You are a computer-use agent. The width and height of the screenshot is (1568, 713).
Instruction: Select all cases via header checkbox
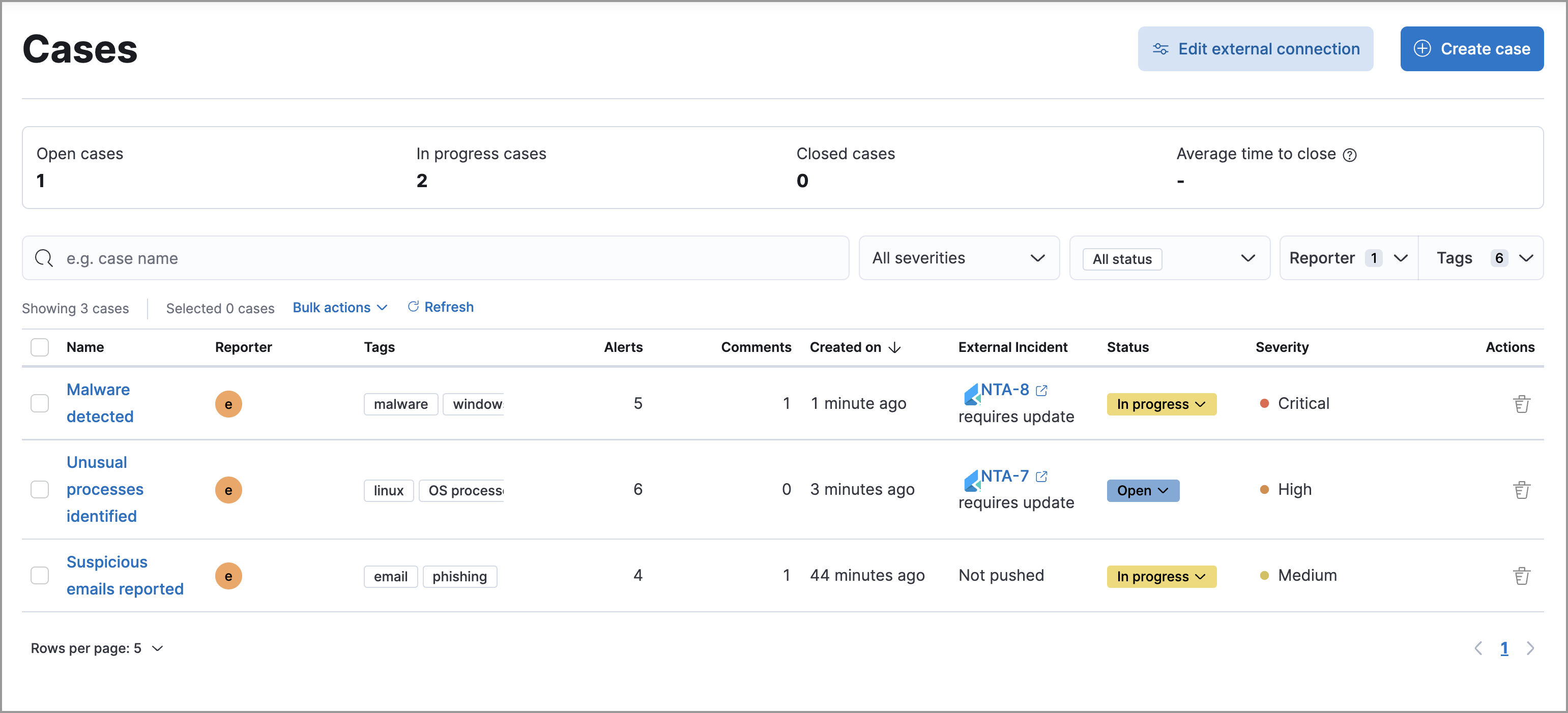tap(40, 347)
